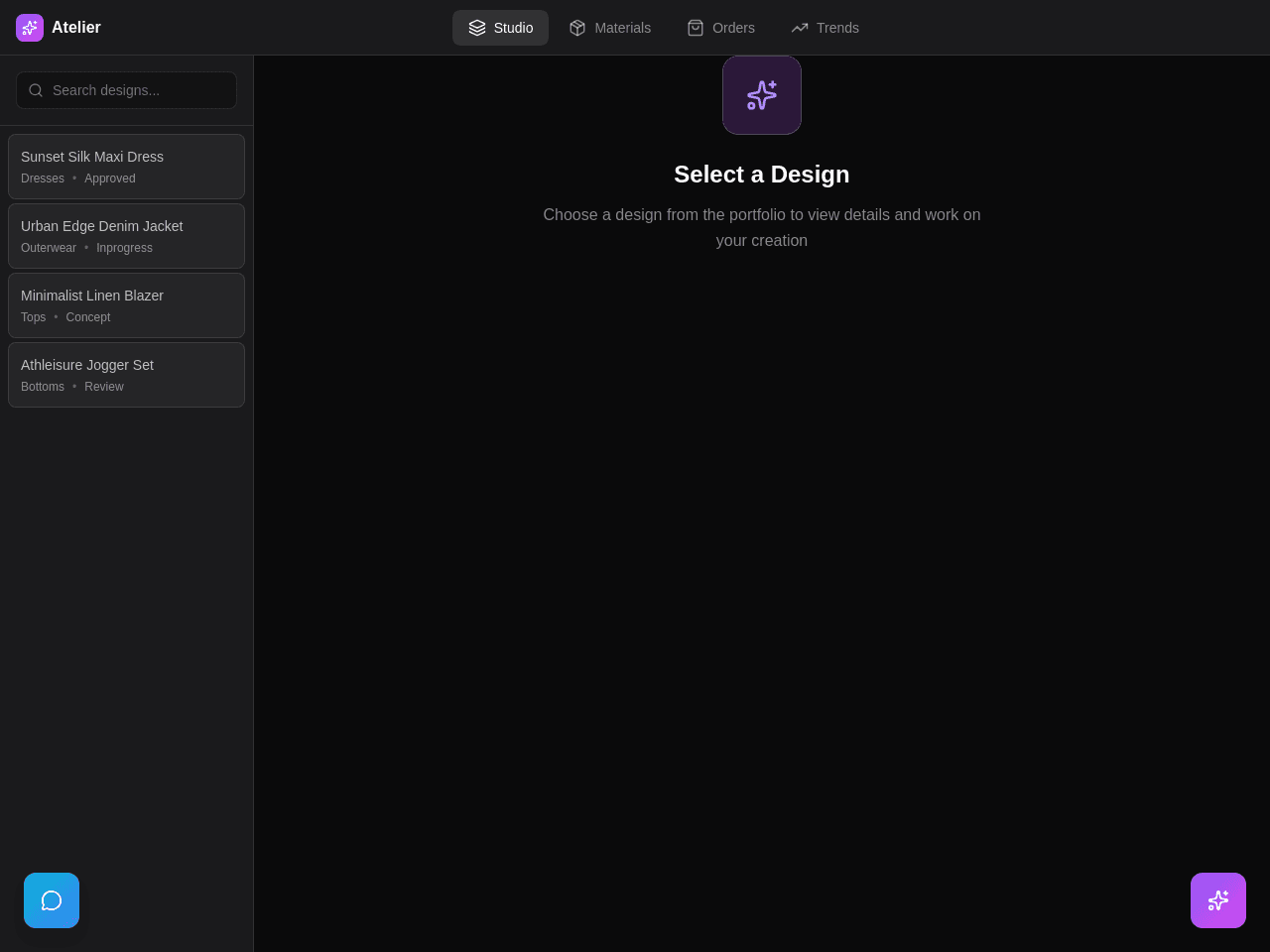This screenshot has width=1270, height=952.
Task: Open the Trends tab
Action: click(825, 28)
